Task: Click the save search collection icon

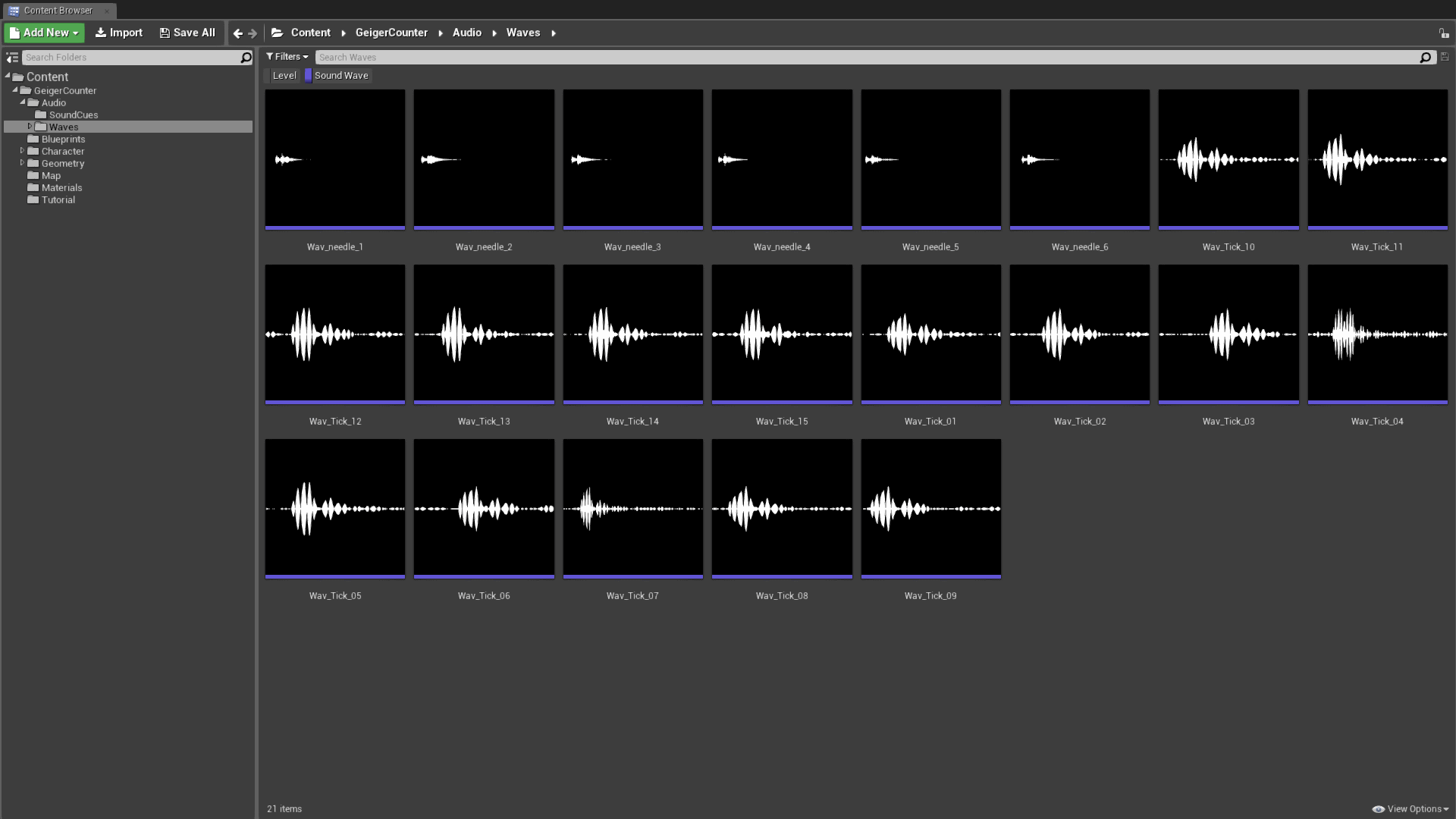Action: tap(1445, 57)
